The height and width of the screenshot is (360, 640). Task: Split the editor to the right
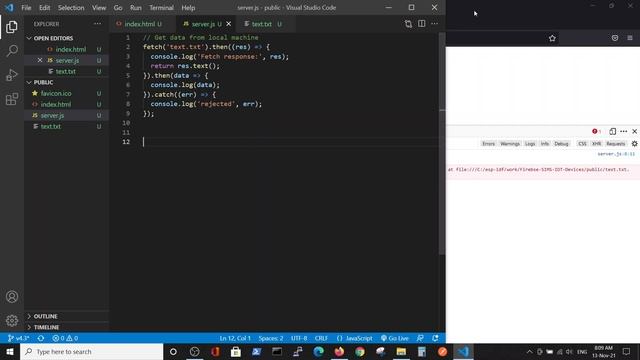421,24
